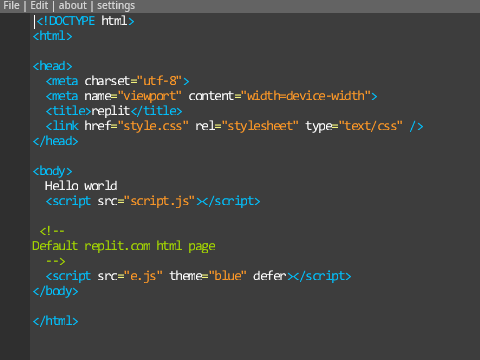Click the Hello world text line
Image resolution: width=480 pixels, height=360 pixels.
click(x=81, y=186)
